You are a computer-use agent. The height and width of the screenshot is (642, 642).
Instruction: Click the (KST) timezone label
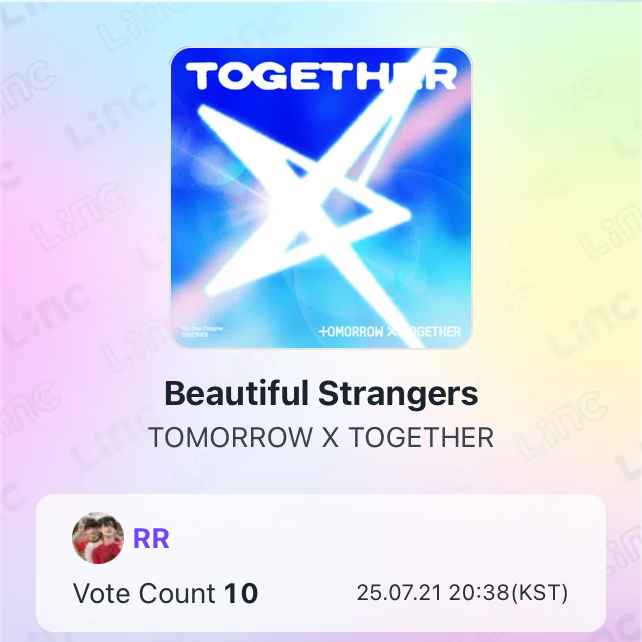540,593
